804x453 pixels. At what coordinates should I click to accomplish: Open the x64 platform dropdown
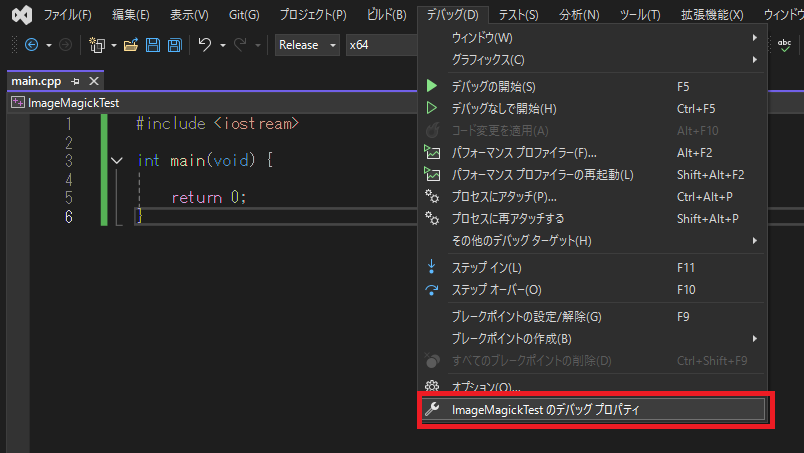click(x=380, y=45)
